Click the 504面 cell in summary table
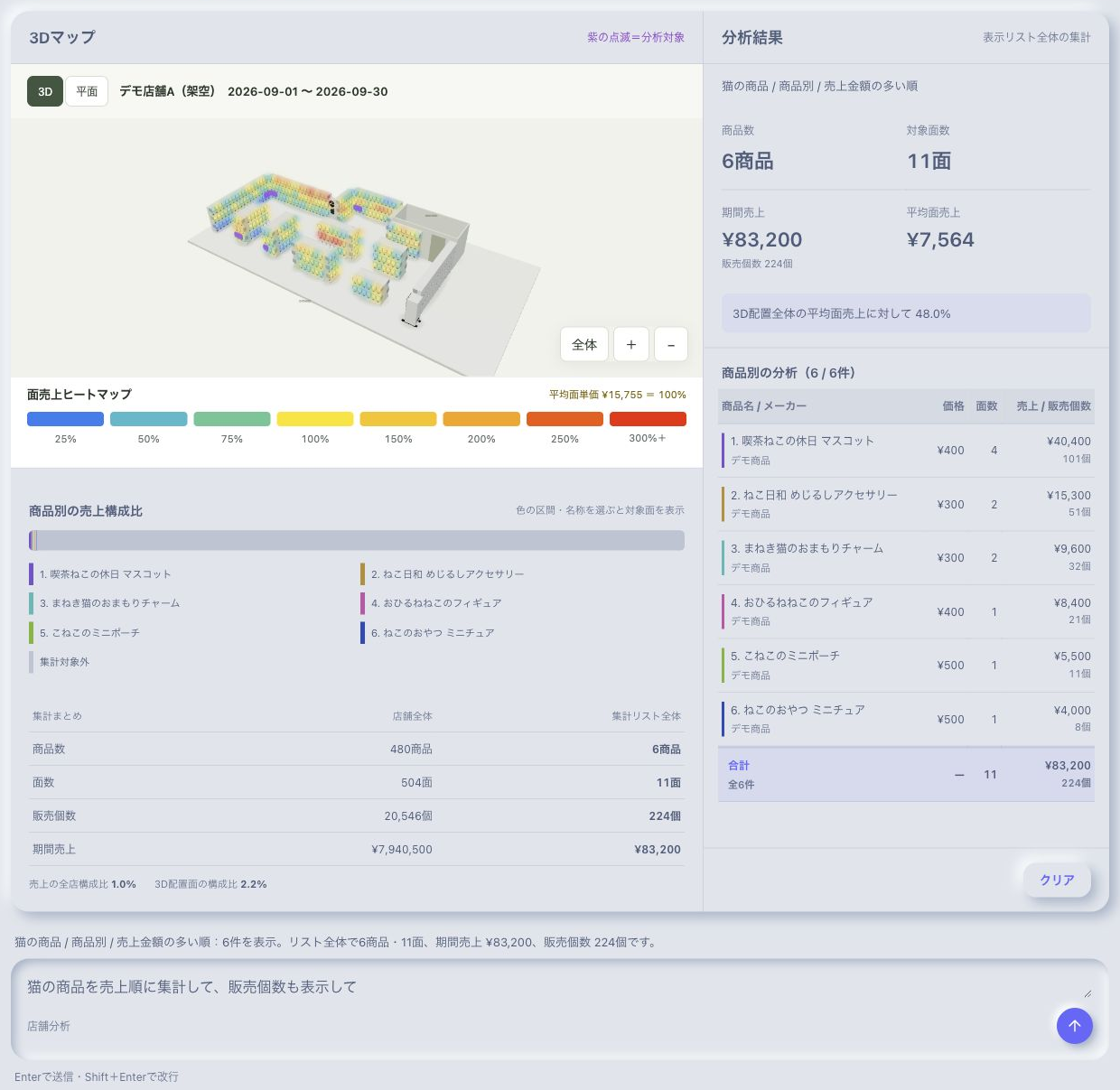 click(x=416, y=783)
